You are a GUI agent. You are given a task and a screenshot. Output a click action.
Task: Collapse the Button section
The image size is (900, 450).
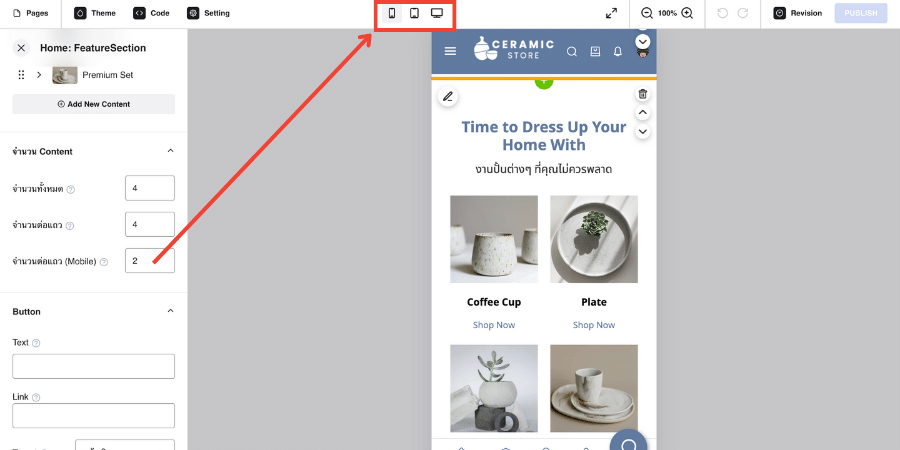click(170, 311)
